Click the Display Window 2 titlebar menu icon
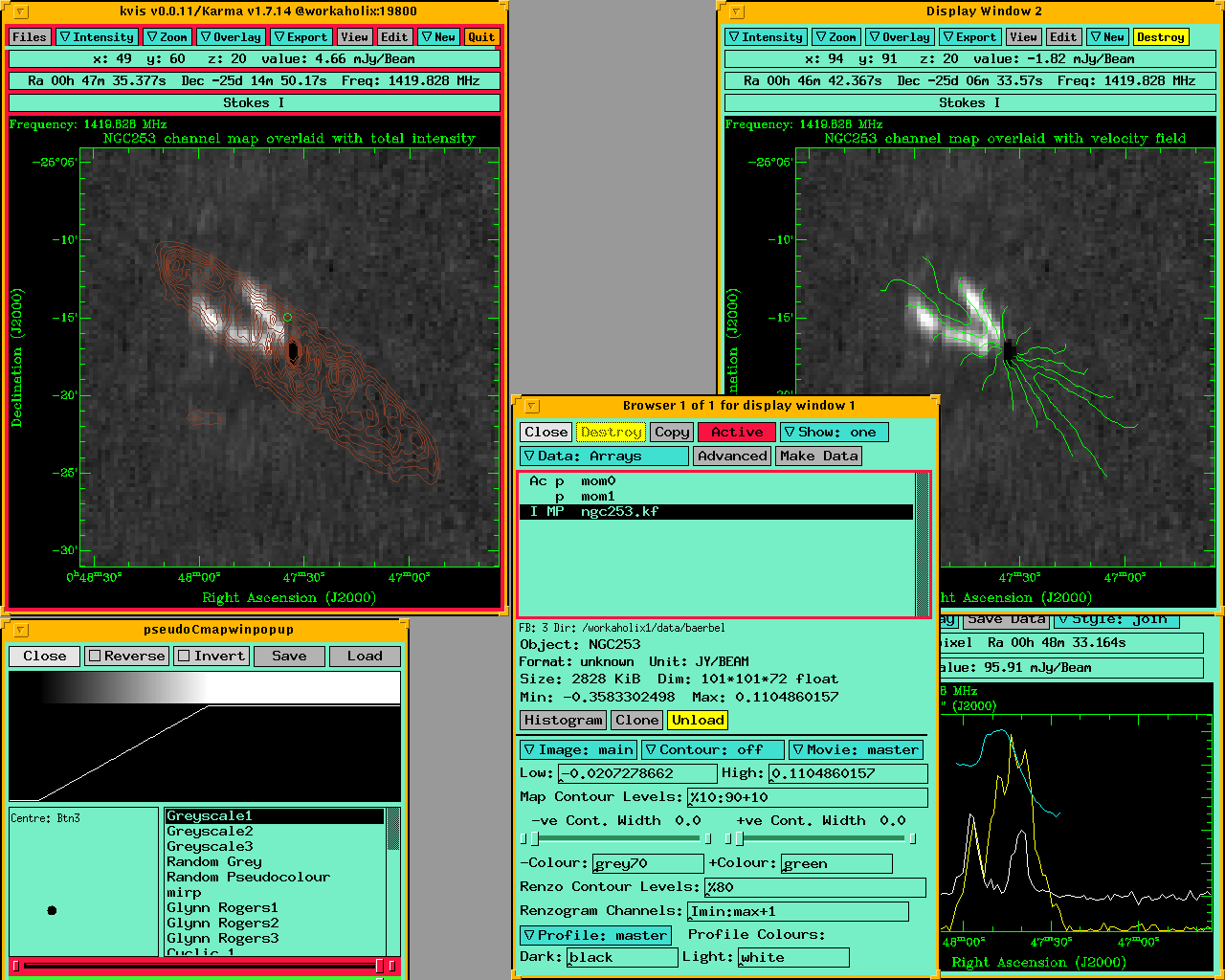Viewport: 1225px width, 980px height. [737, 12]
